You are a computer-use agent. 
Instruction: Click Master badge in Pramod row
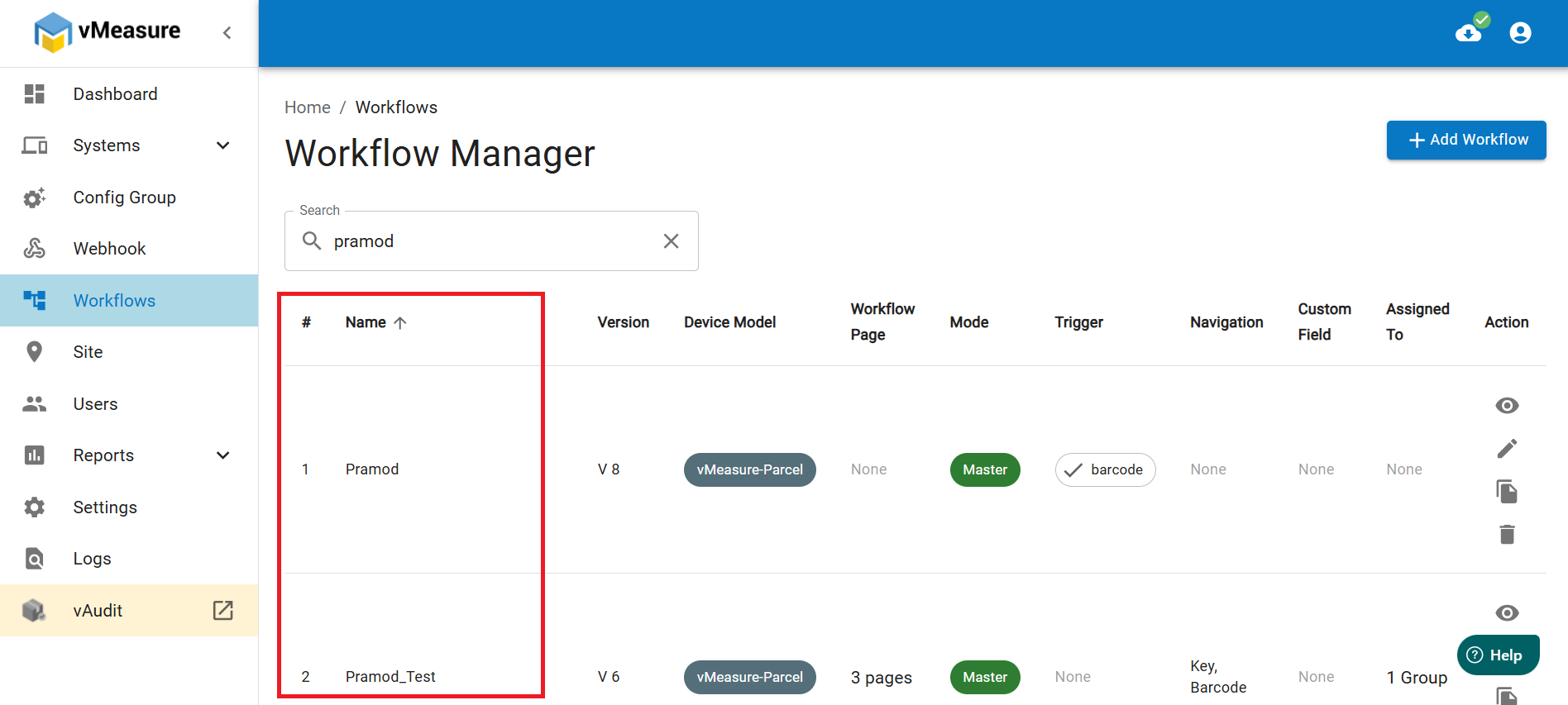[x=985, y=469]
